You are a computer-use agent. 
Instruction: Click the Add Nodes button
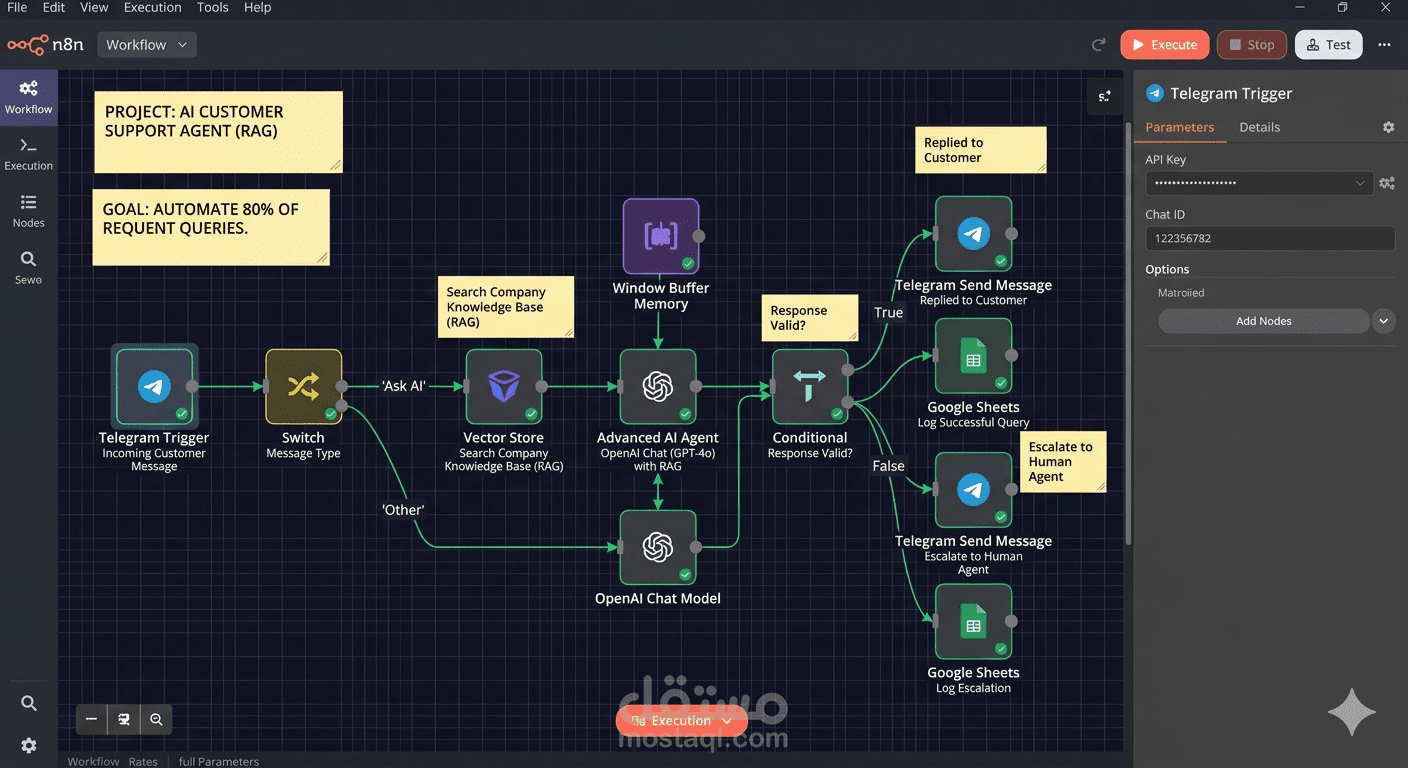[1264, 321]
